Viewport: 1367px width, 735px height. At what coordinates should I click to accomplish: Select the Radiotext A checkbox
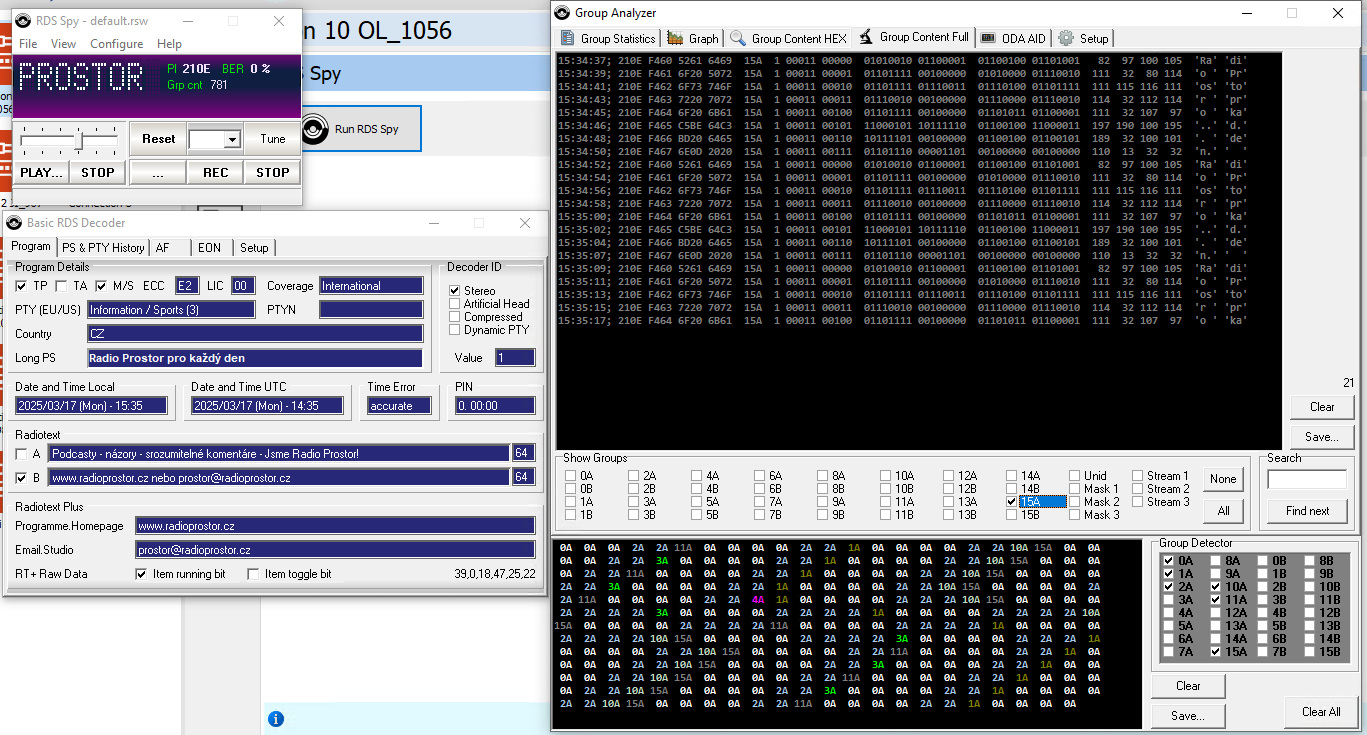22,454
